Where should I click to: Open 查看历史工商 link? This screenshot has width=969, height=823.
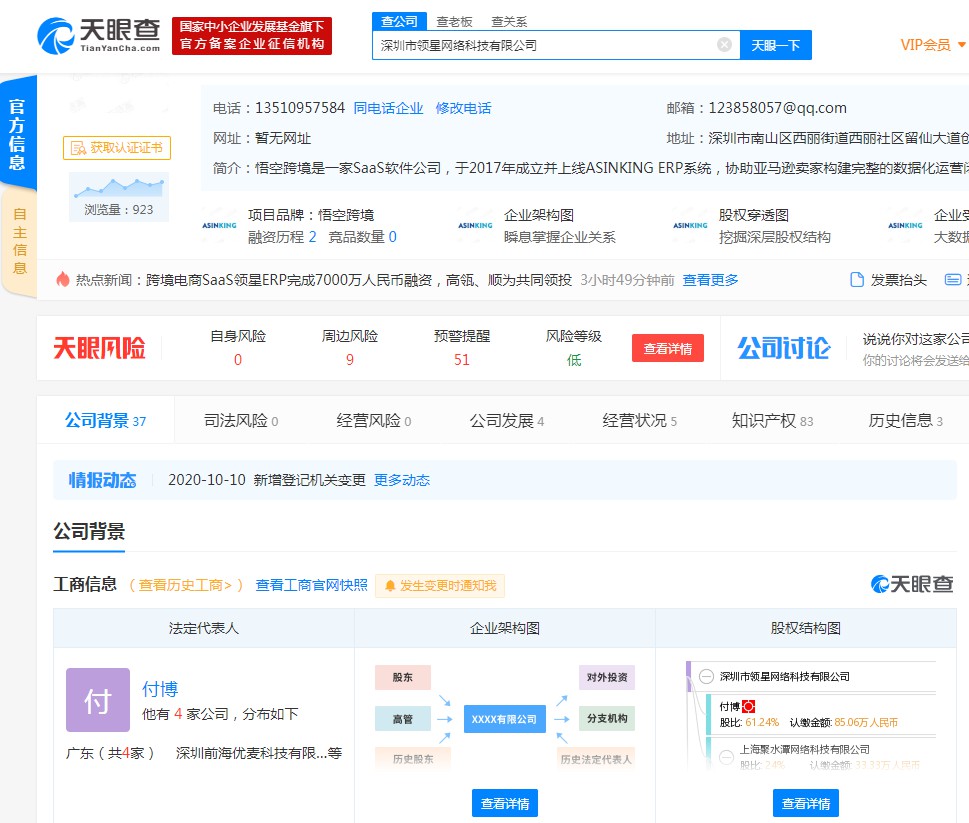point(185,585)
